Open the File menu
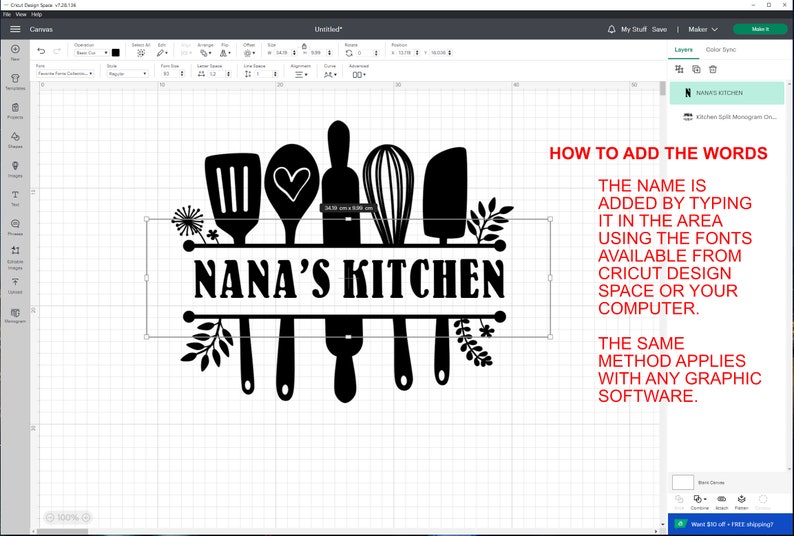794x536 pixels. pos(7,14)
